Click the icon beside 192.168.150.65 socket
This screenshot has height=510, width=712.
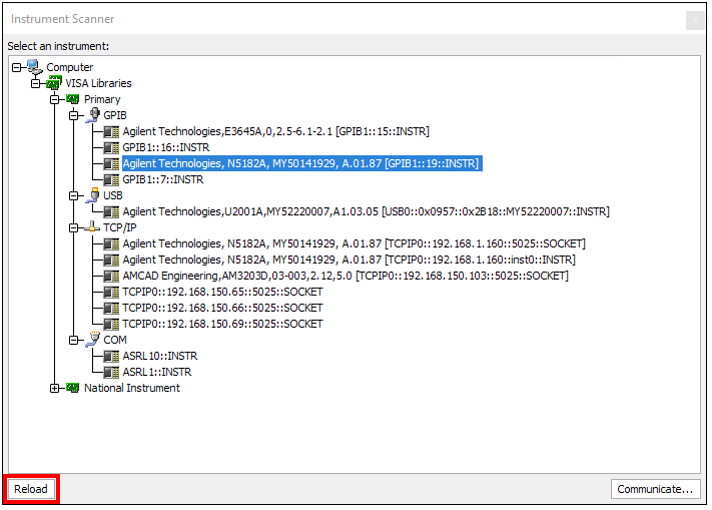(111, 292)
